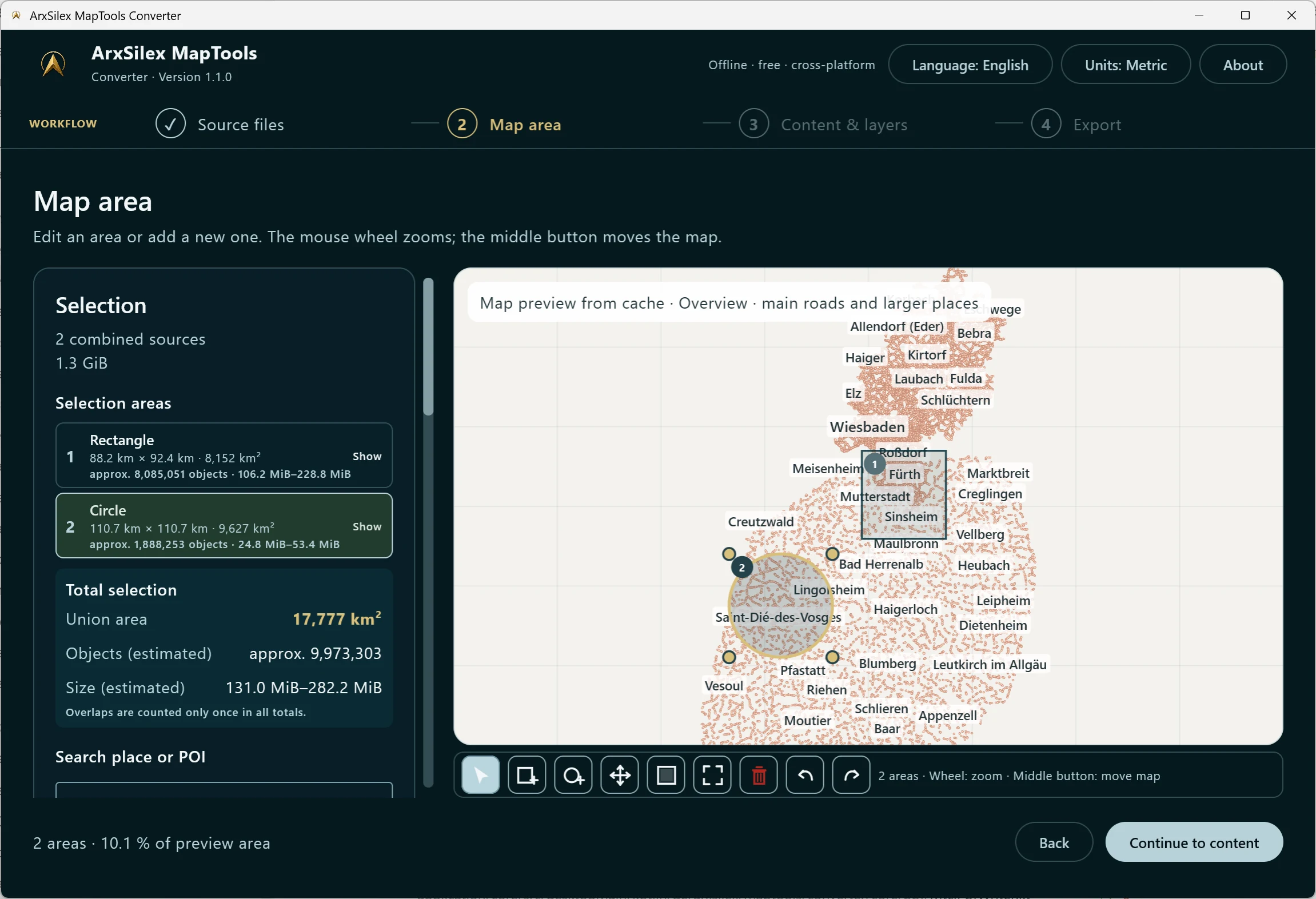Select the pointer selection tool
1316x899 pixels.
pos(480,776)
